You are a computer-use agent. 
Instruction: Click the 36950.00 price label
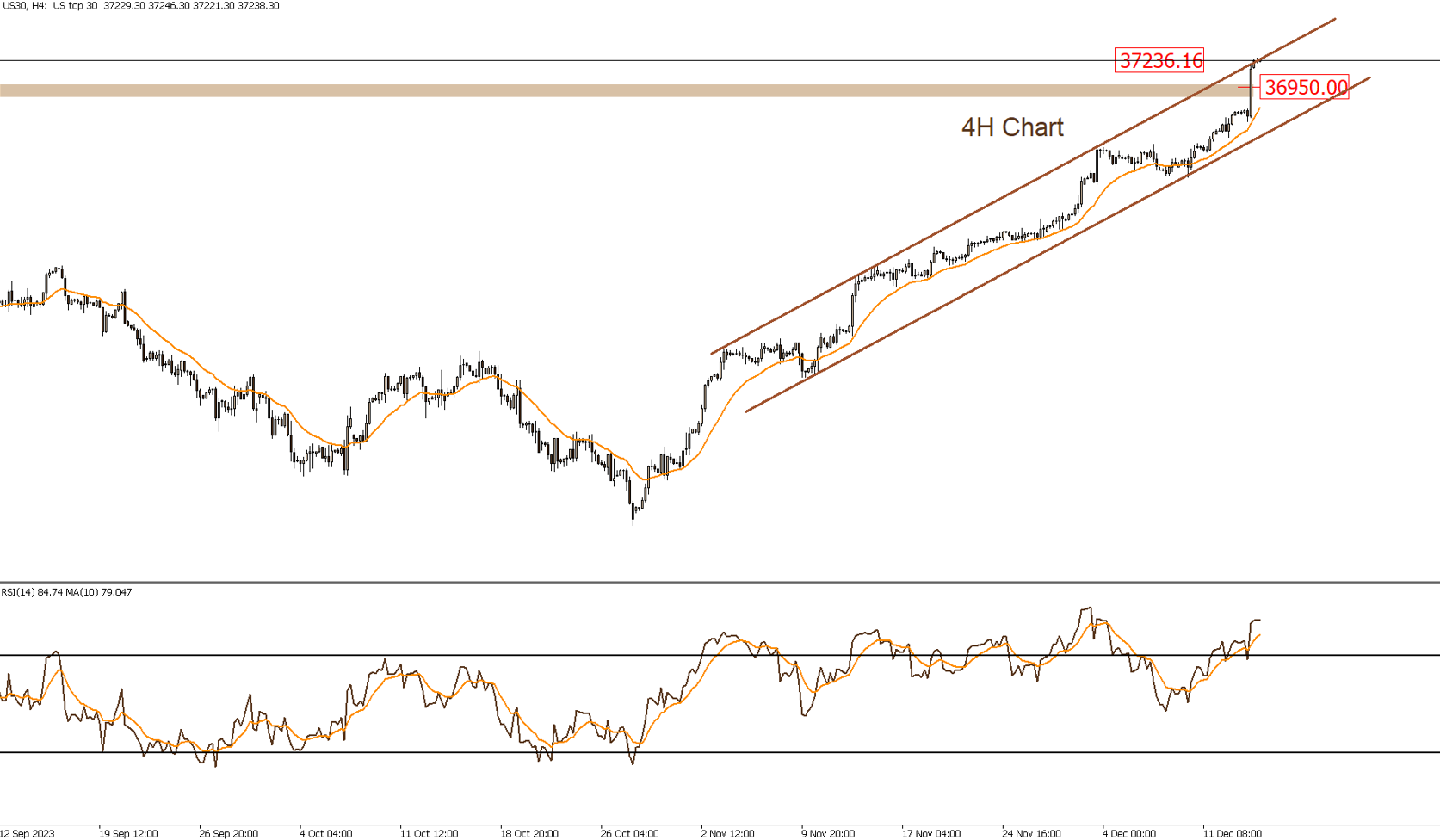coord(1305,87)
